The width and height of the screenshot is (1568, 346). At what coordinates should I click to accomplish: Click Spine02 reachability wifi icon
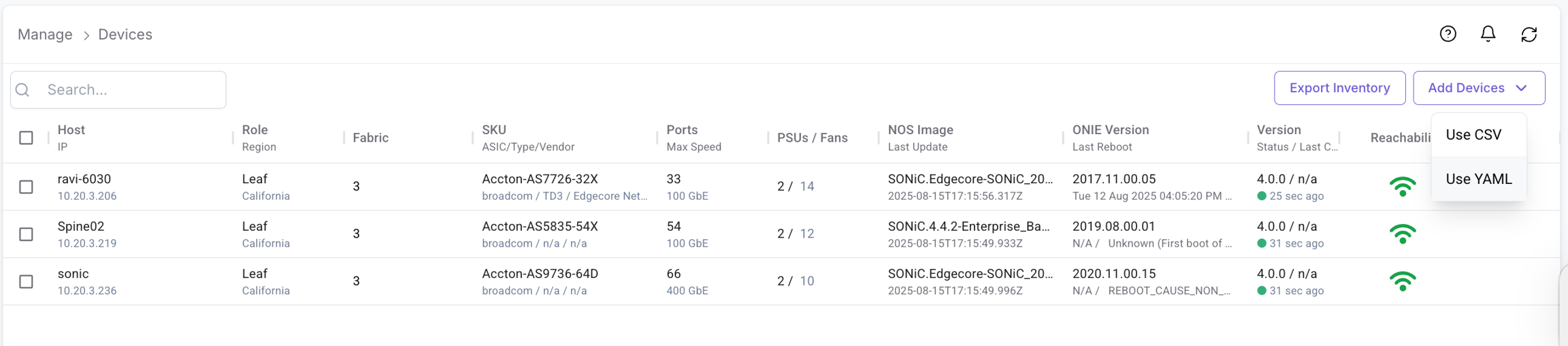coord(1403,234)
